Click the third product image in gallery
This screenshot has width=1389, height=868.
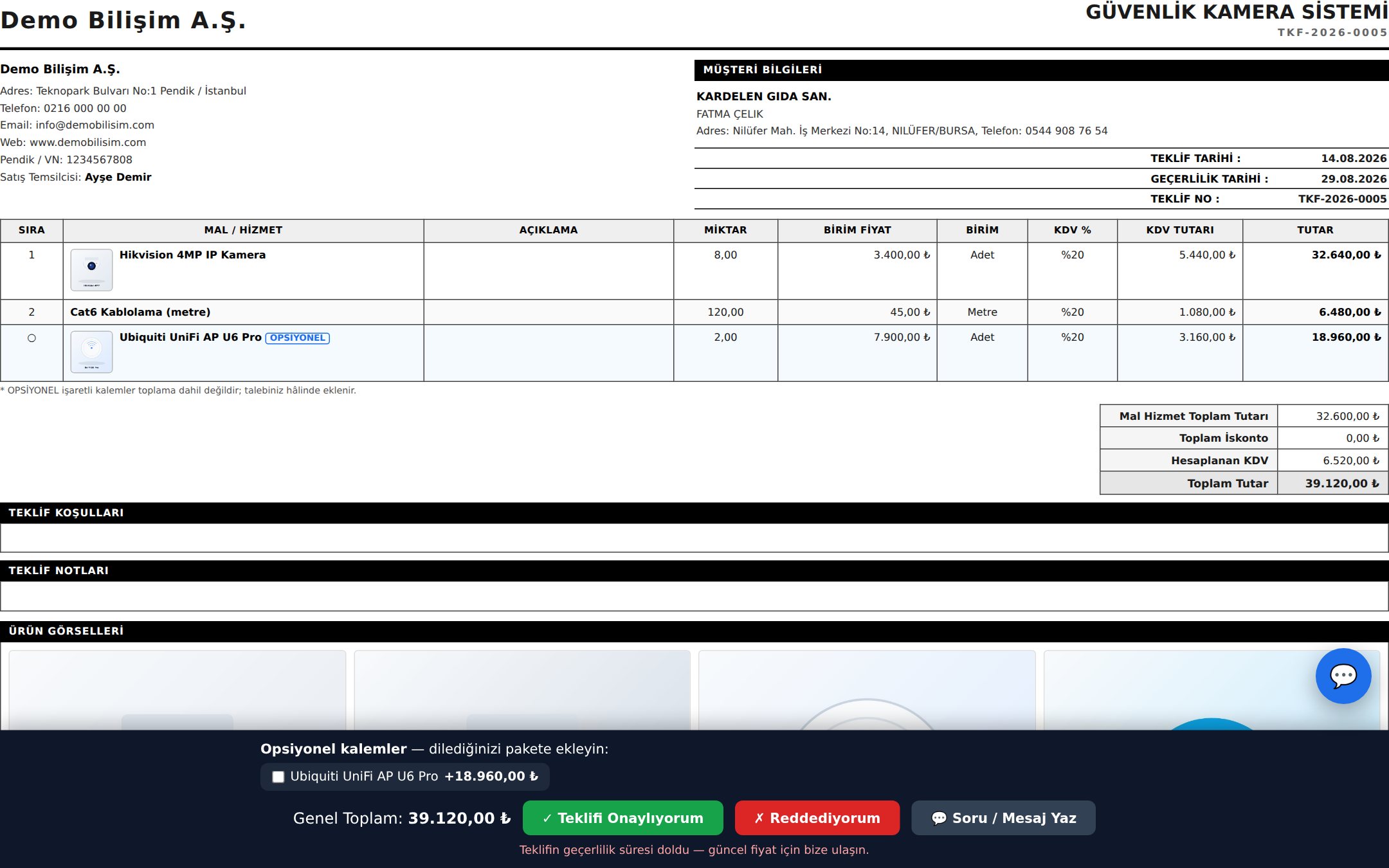(x=867, y=690)
